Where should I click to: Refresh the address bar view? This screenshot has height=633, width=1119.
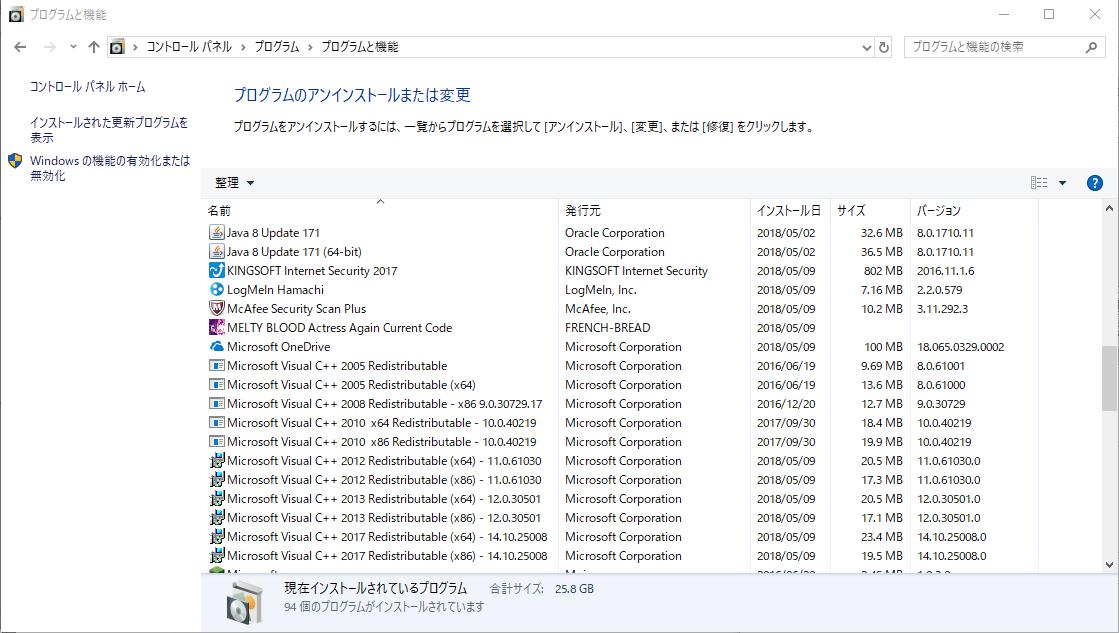coord(883,47)
